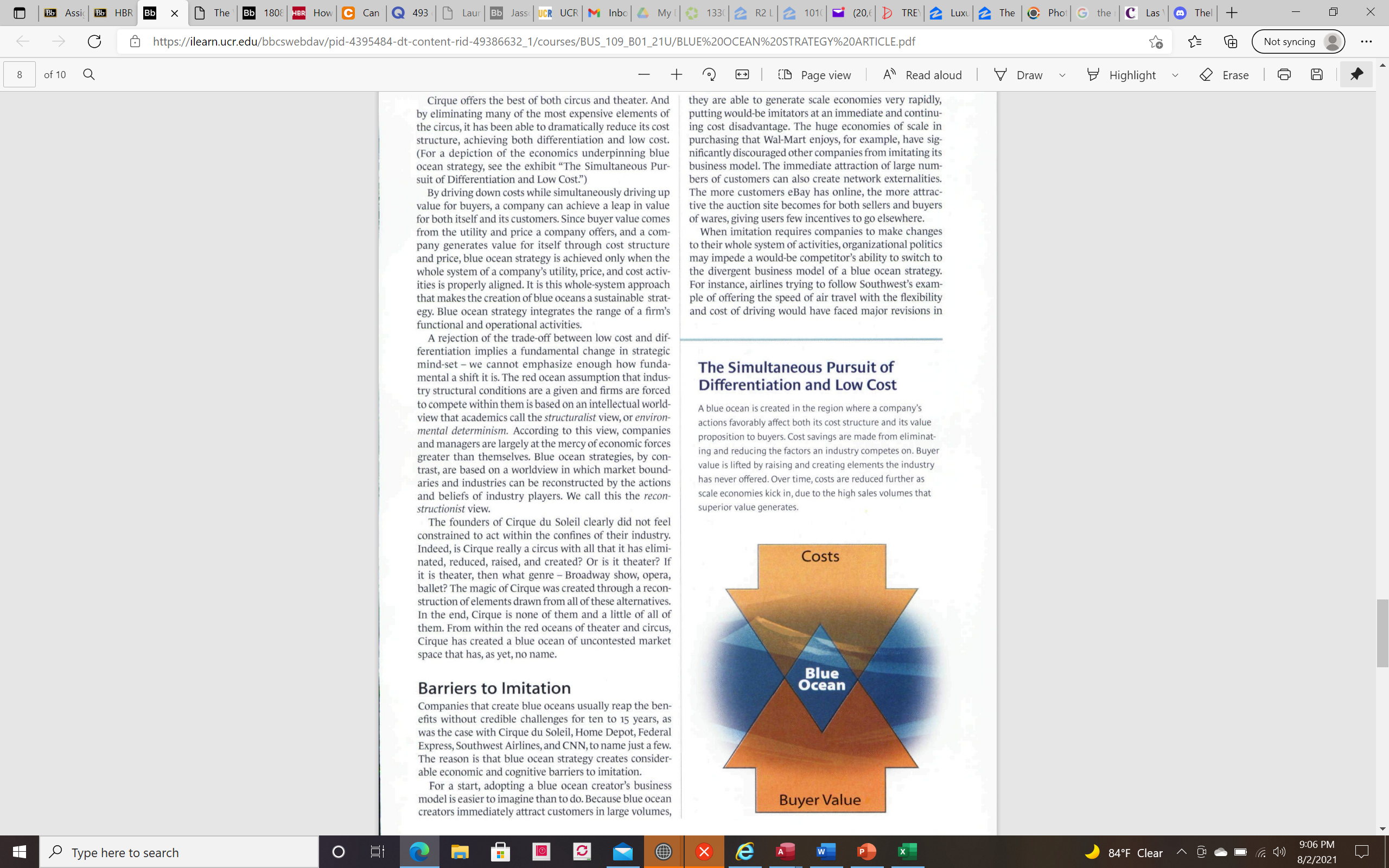This screenshot has width=1389, height=868.
Task: Click the Cortana circle icon in the taskbar
Action: [339, 852]
